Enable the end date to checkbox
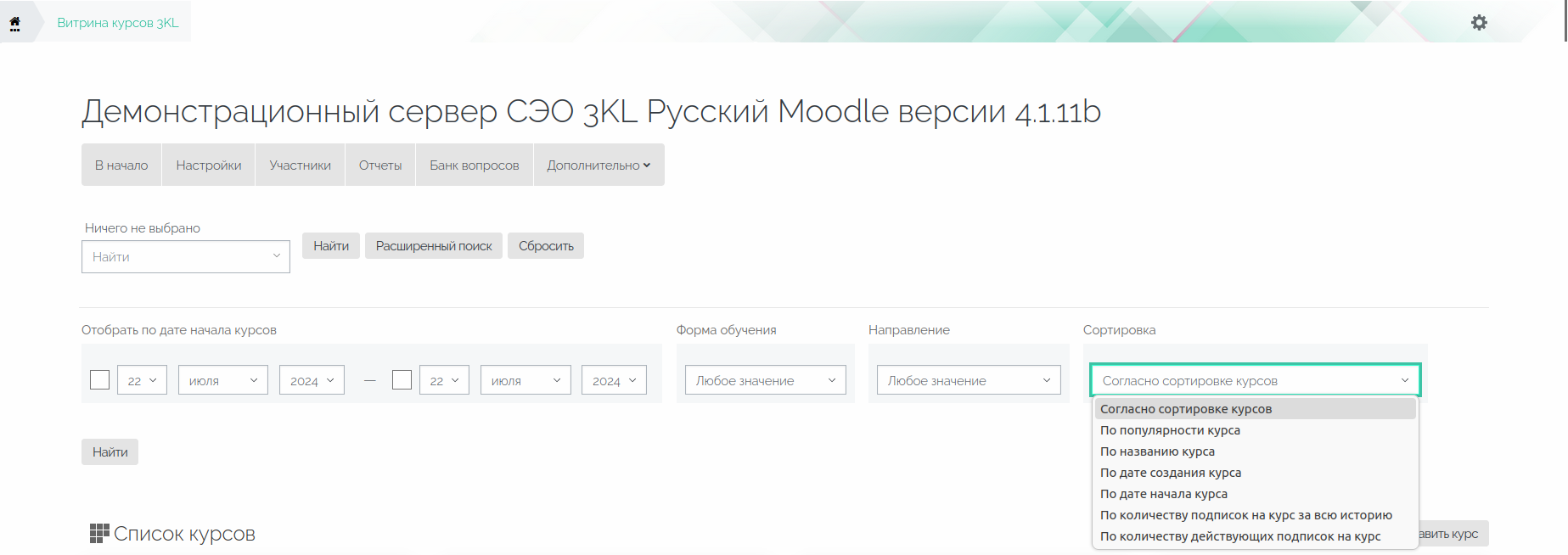 pos(402,380)
